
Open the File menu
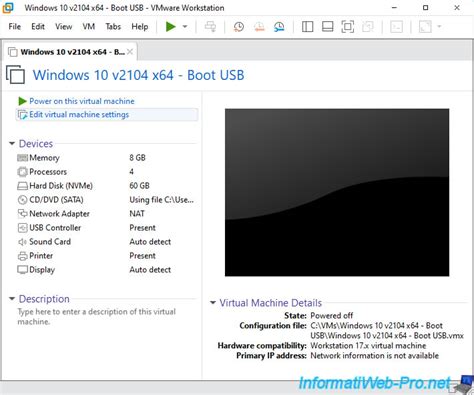(x=15, y=27)
